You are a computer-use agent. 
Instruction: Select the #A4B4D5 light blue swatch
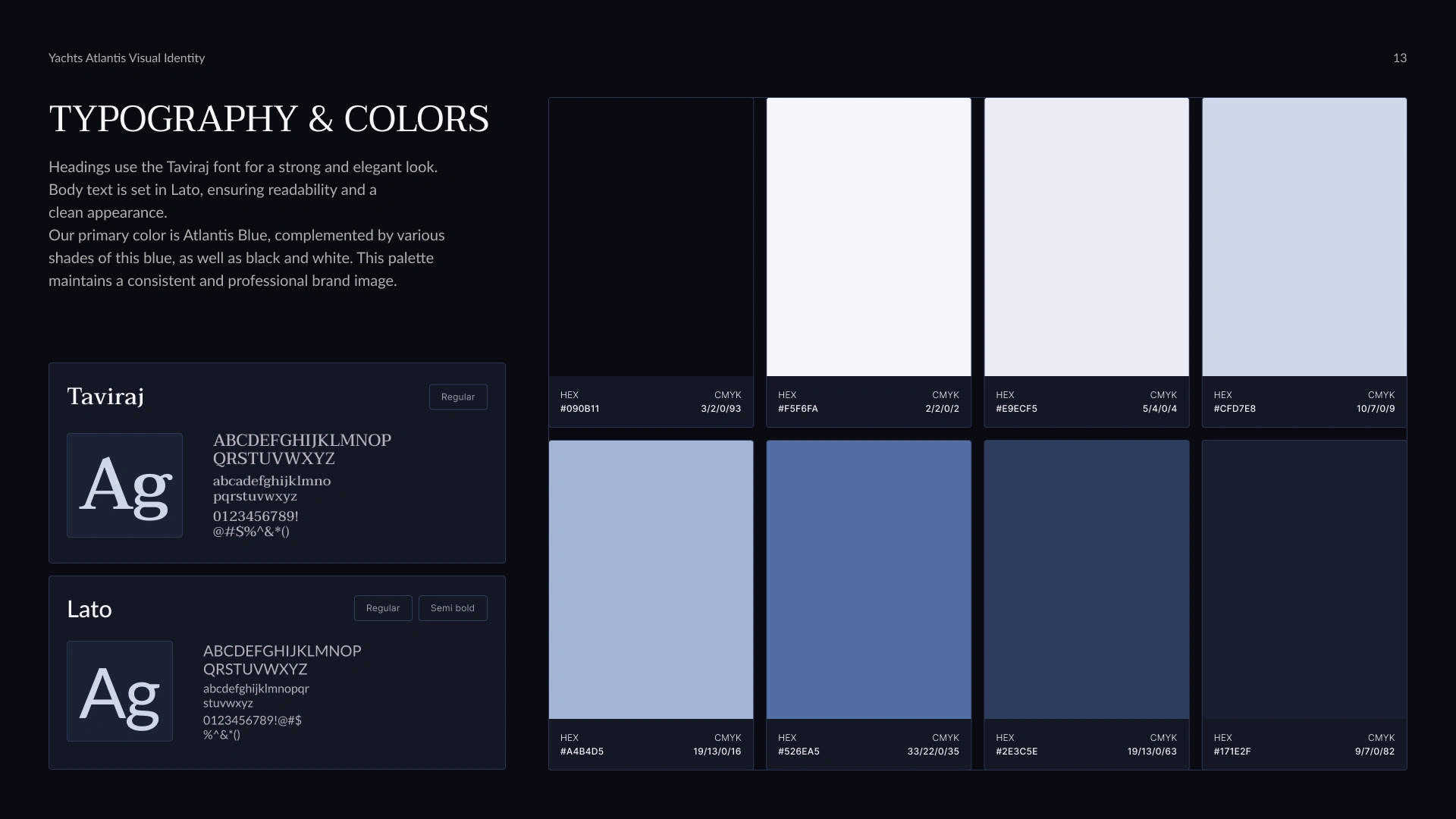(x=651, y=579)
